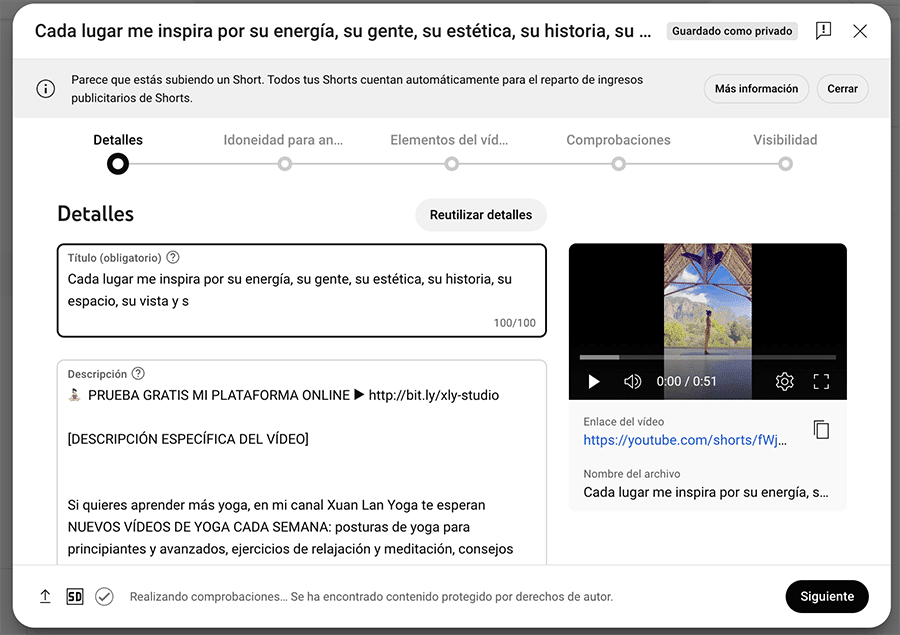This screenshot has height=635, width=900.
Task: Select the Comprobaciones step circle
Action: pyautogui.click(x=618, y=163)
